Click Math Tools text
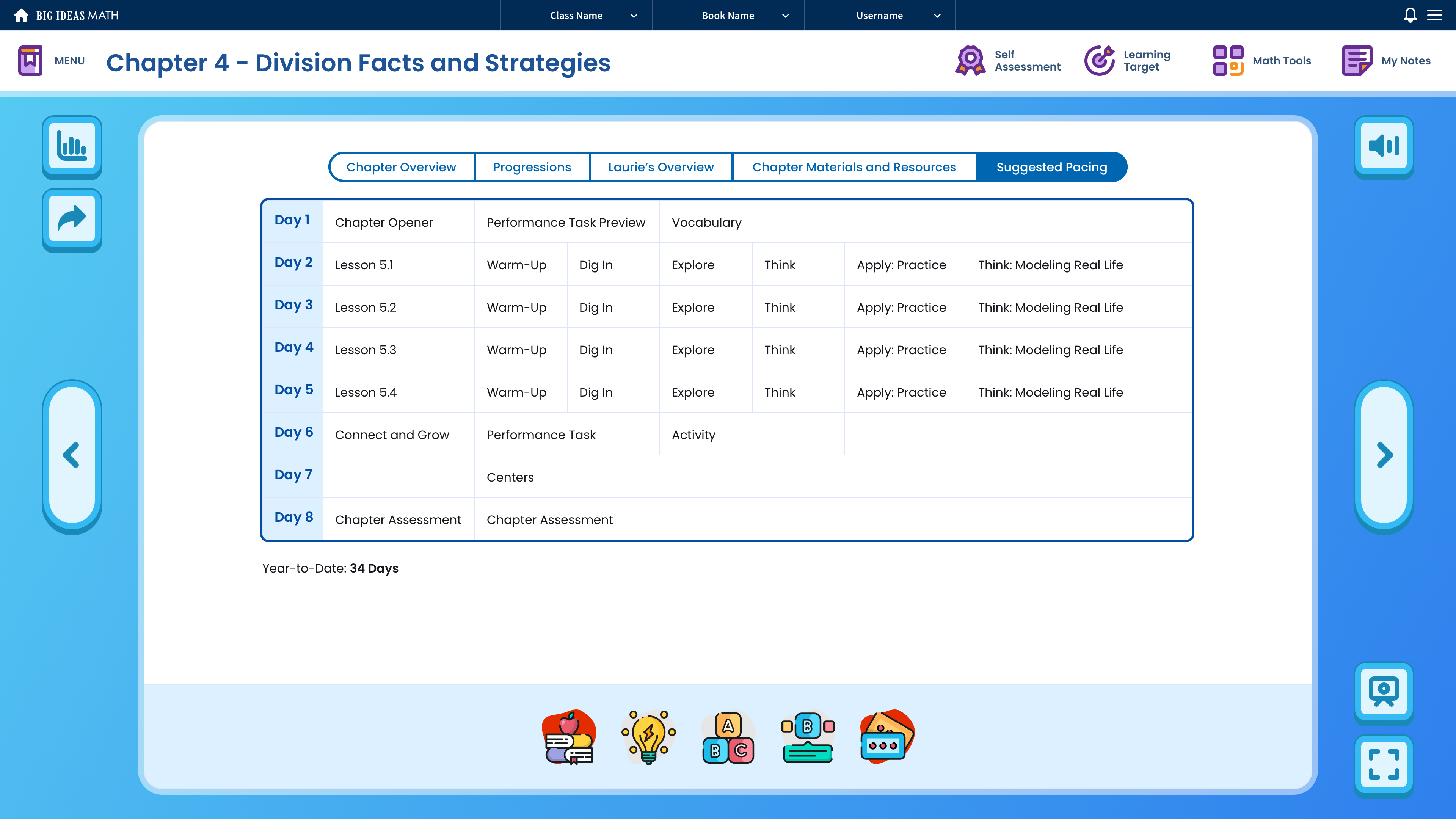The image size is (1456, 819). tap(1281, 61)
